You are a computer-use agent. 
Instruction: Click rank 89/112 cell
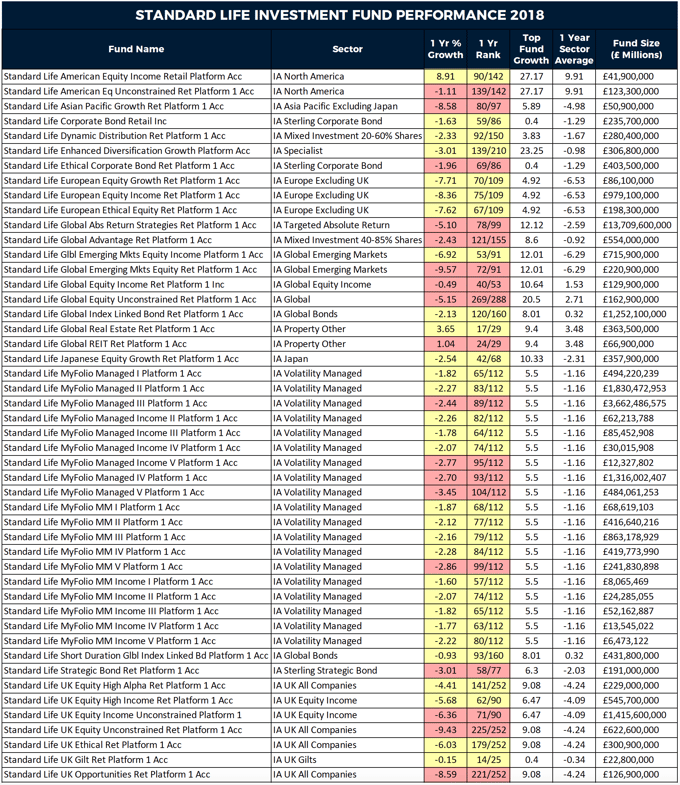(x=488, y=404)
